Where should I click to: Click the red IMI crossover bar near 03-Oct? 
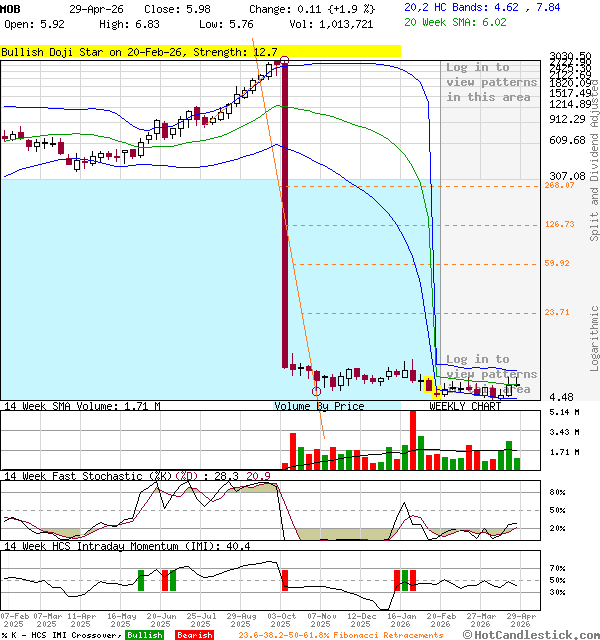pyautogui.click(x=285, y=580)
